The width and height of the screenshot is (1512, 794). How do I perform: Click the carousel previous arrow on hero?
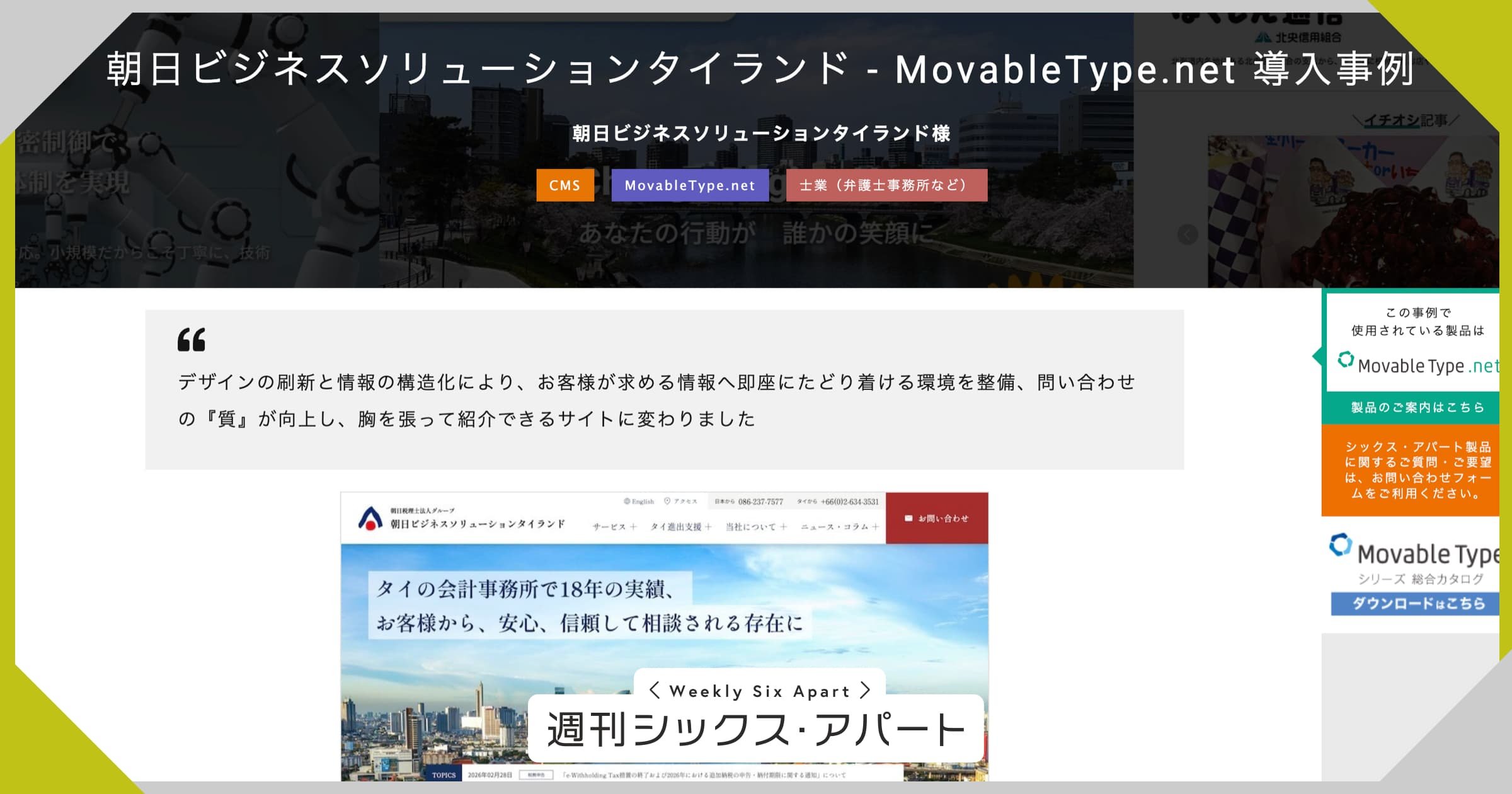tap(1188, 235)
